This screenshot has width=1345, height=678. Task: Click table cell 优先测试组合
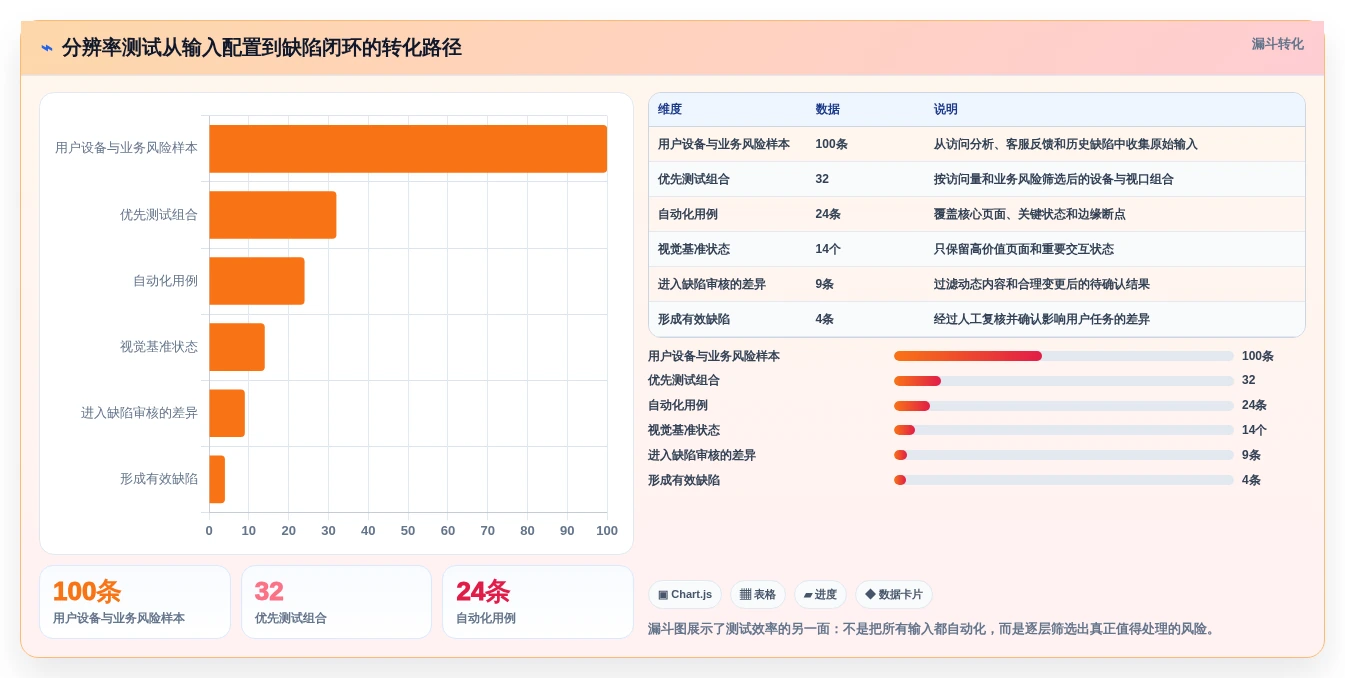coord(694,179)
